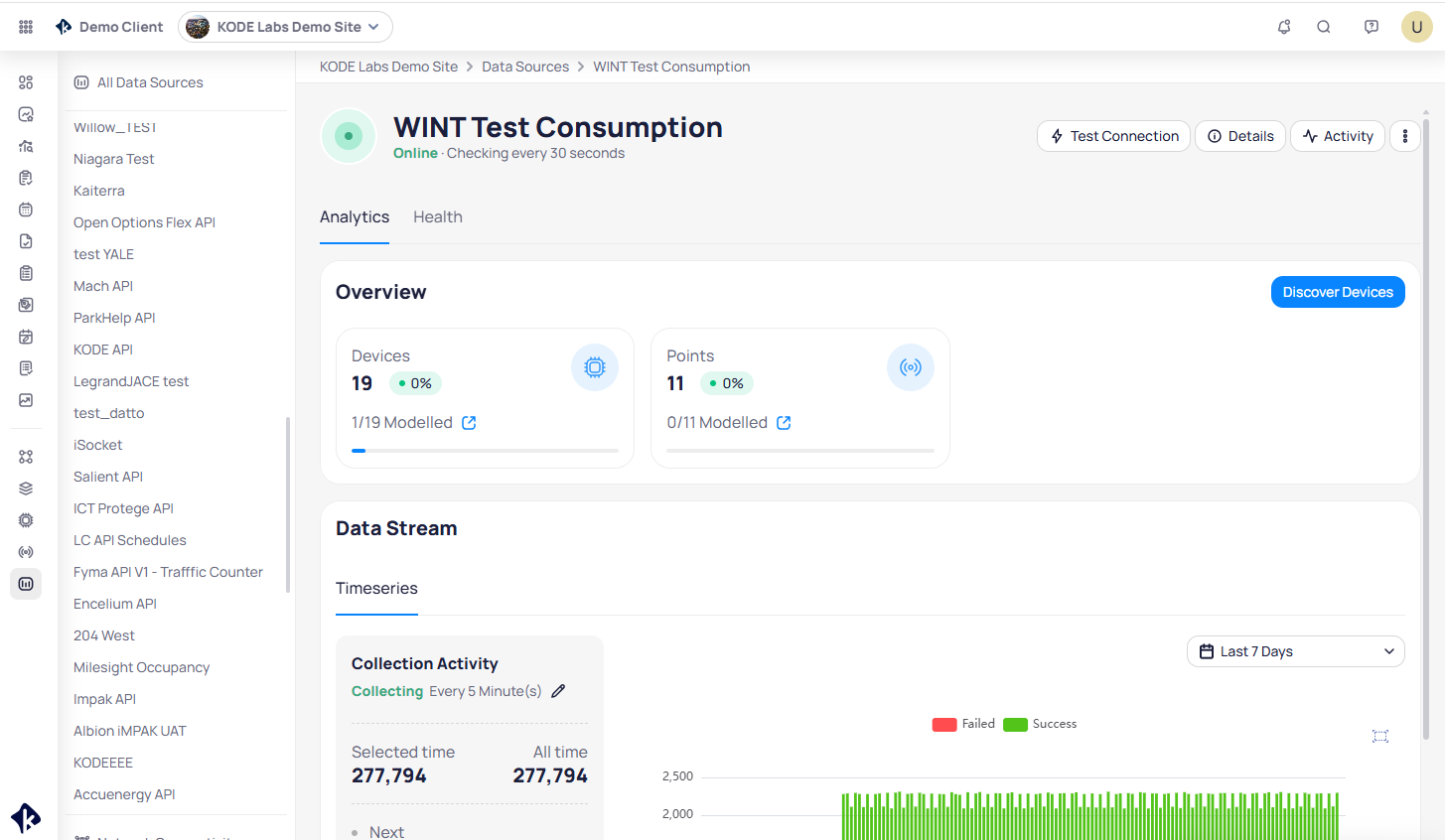Select LC API Schedules data source
Viewport: 1445px width, 840px height.
tap(130, 540)
